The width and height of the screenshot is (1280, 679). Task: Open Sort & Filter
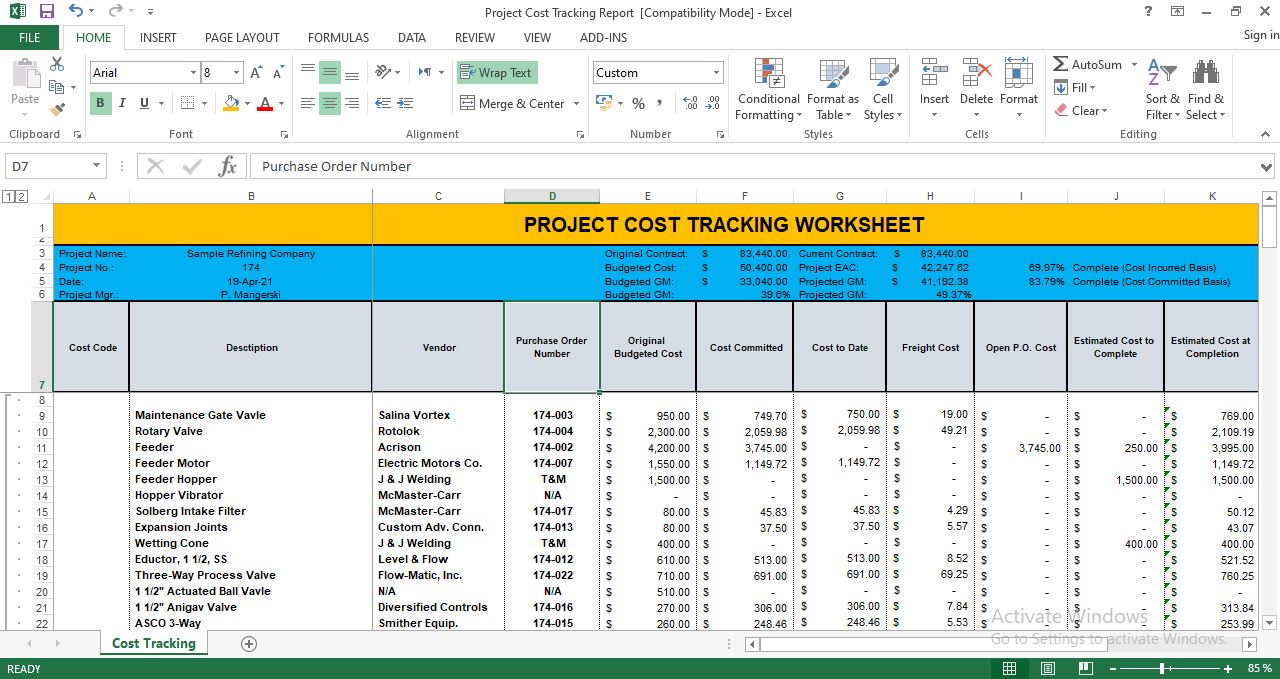[1163, 89]
